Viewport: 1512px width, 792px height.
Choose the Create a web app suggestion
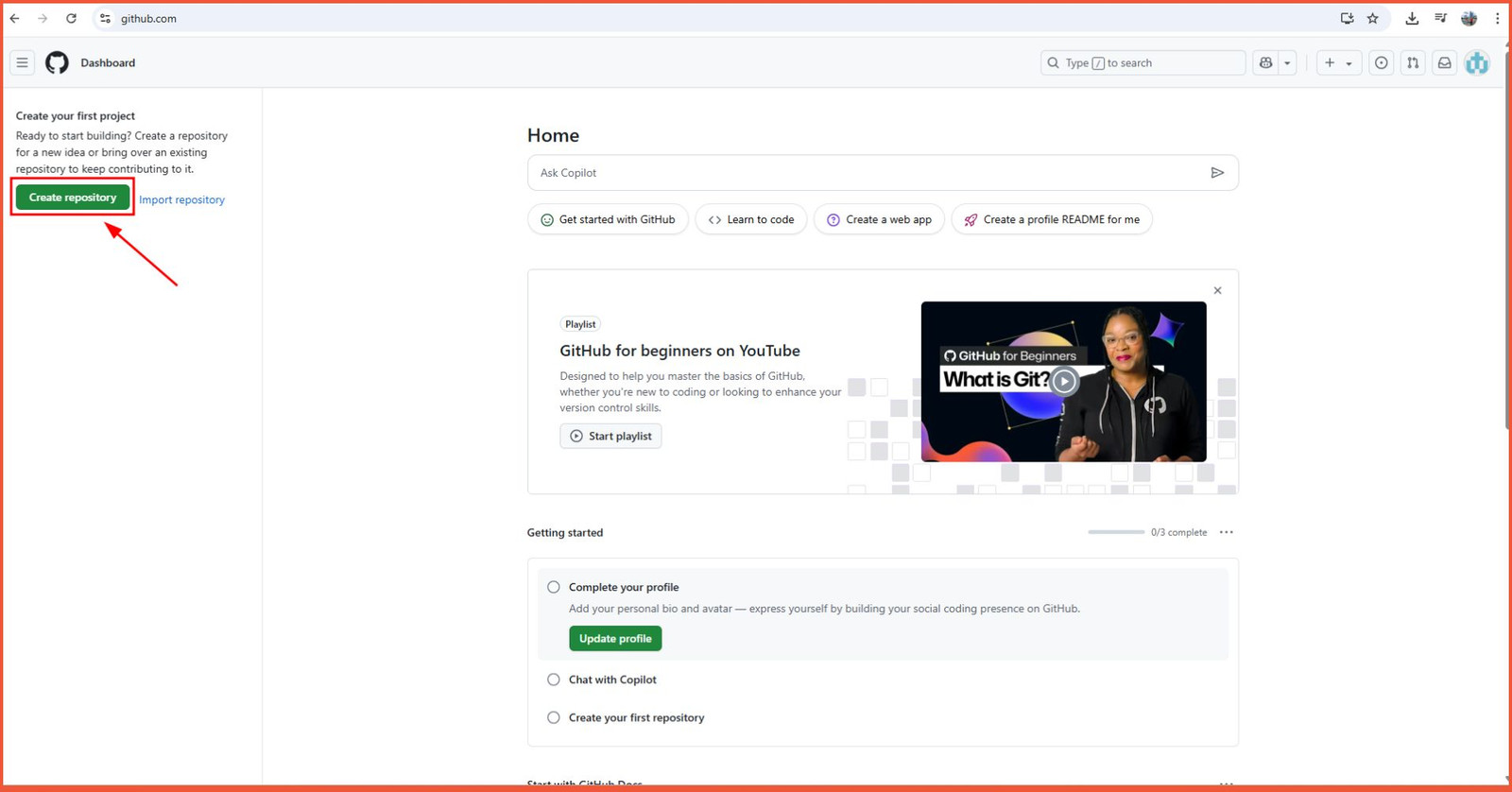[x=879, y=219]
